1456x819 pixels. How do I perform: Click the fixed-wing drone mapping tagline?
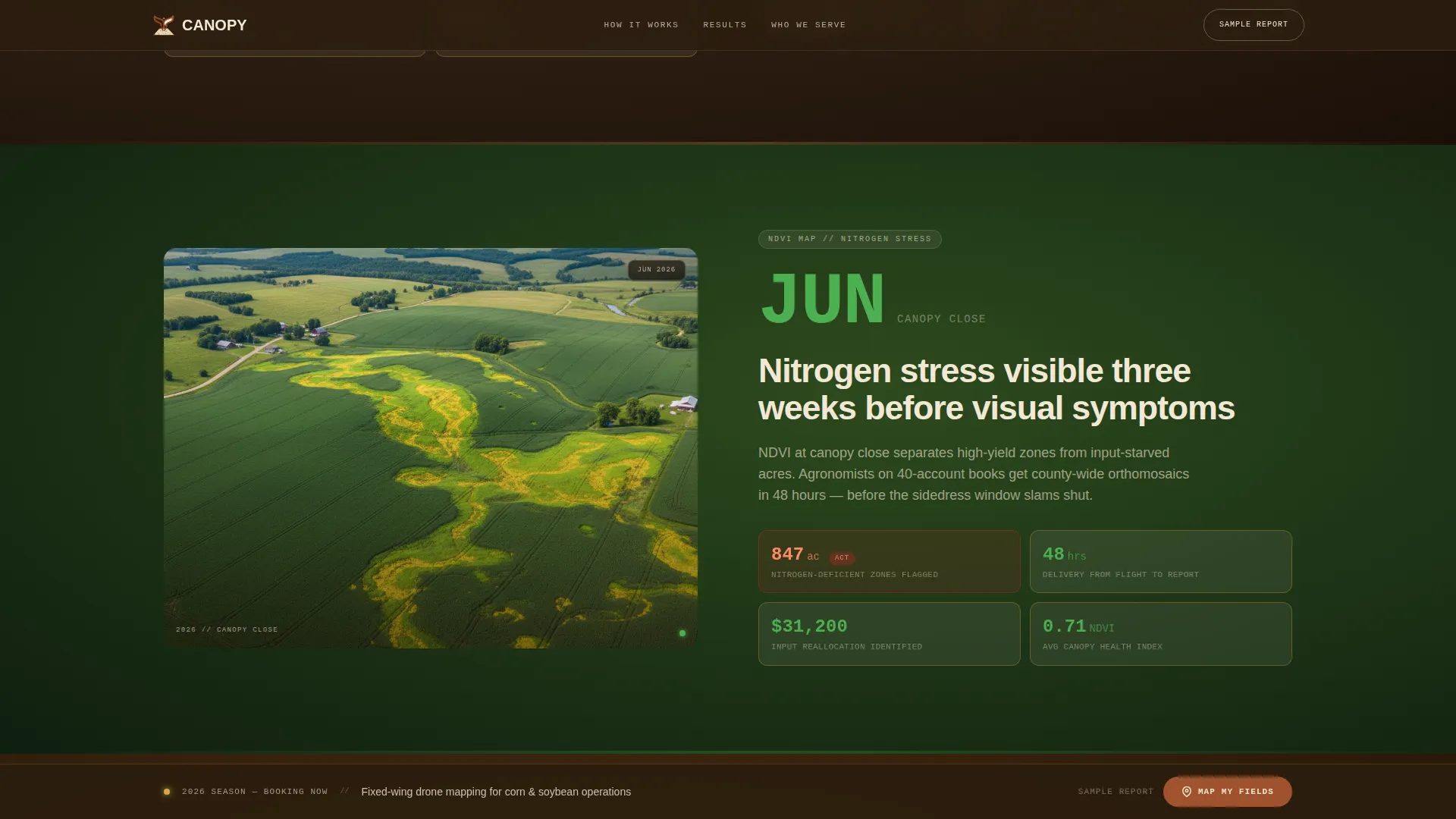tap(496, 792)
